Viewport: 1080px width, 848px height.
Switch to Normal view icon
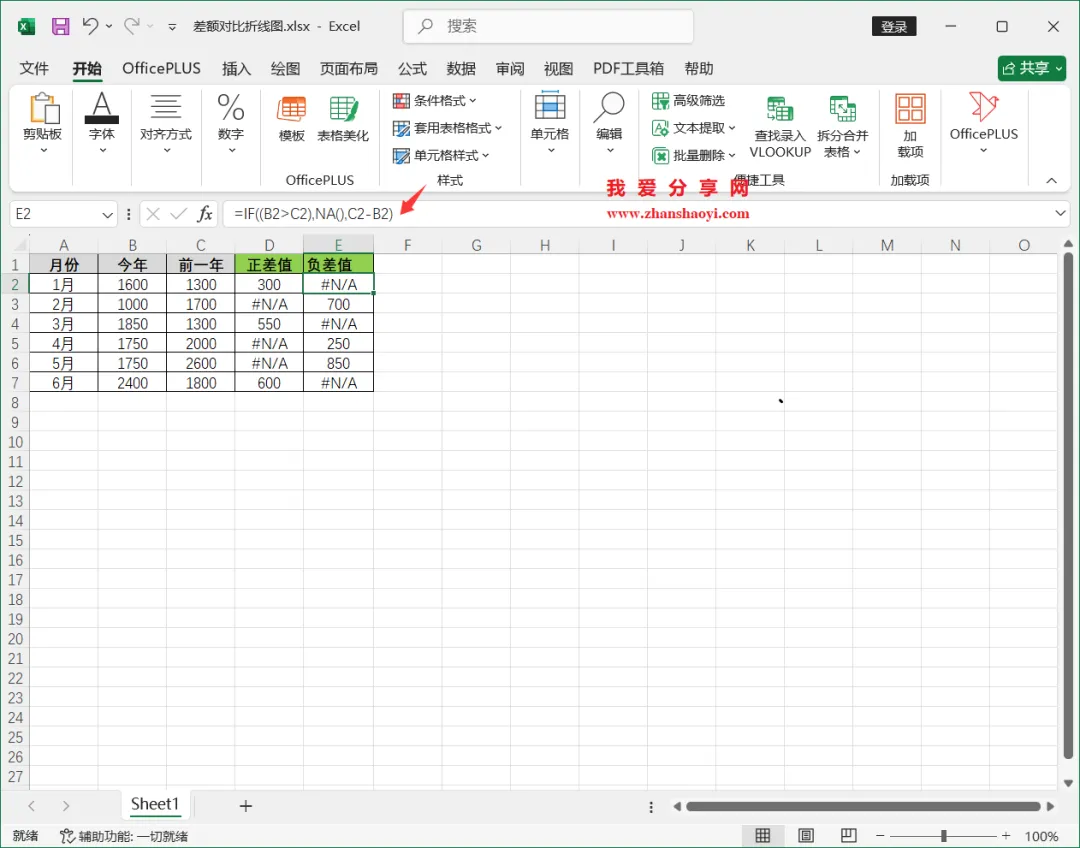762,836
